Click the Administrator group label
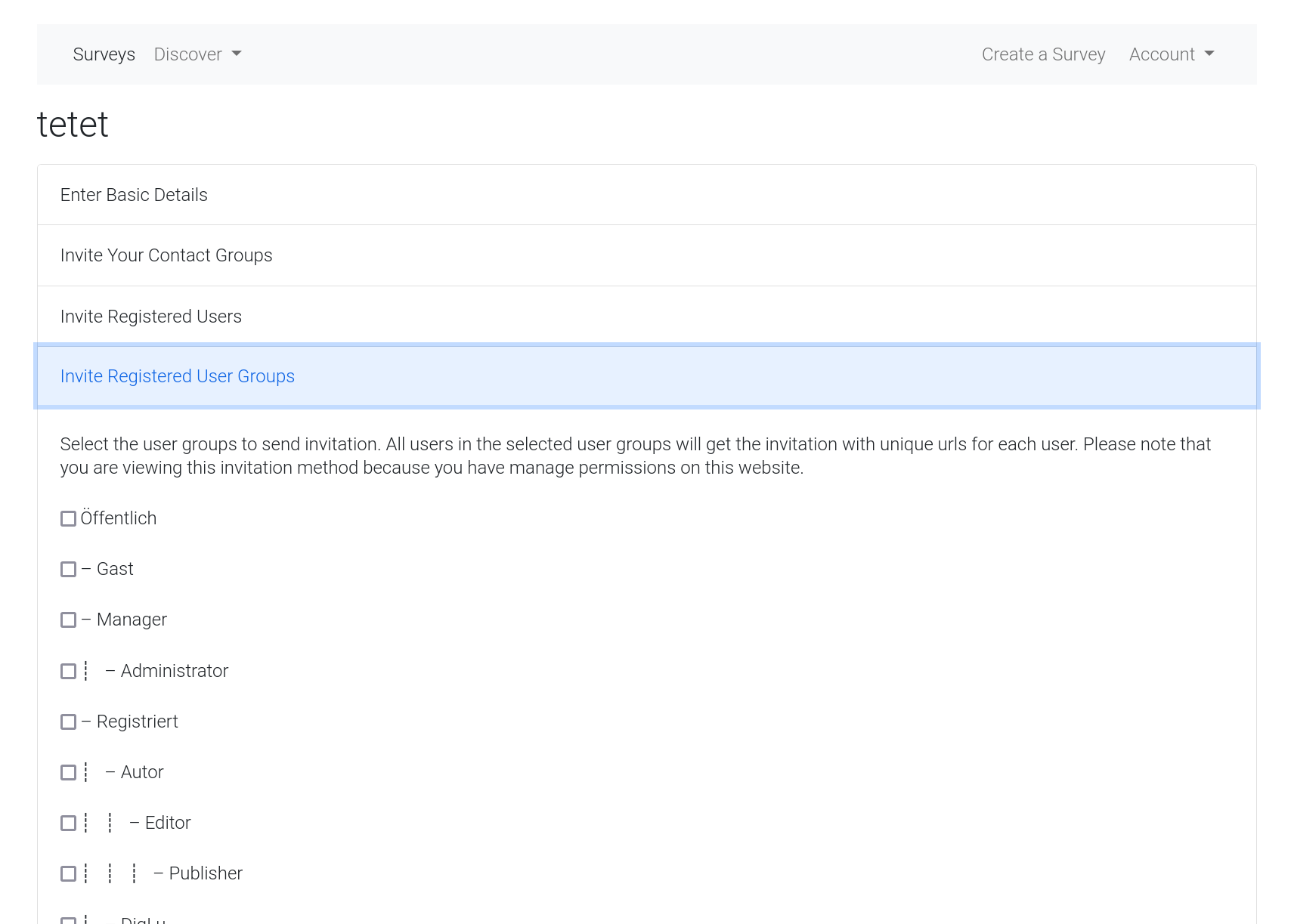Image resolution: width=1291 pixels, height=924 pixels. tap(174, 671)
